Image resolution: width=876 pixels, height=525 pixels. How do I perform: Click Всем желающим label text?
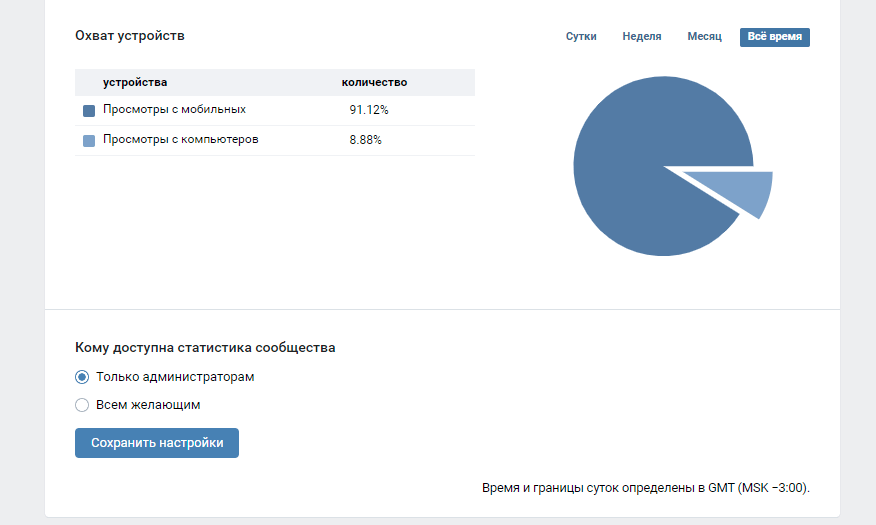pyautogui.click(x=148, y=405)
